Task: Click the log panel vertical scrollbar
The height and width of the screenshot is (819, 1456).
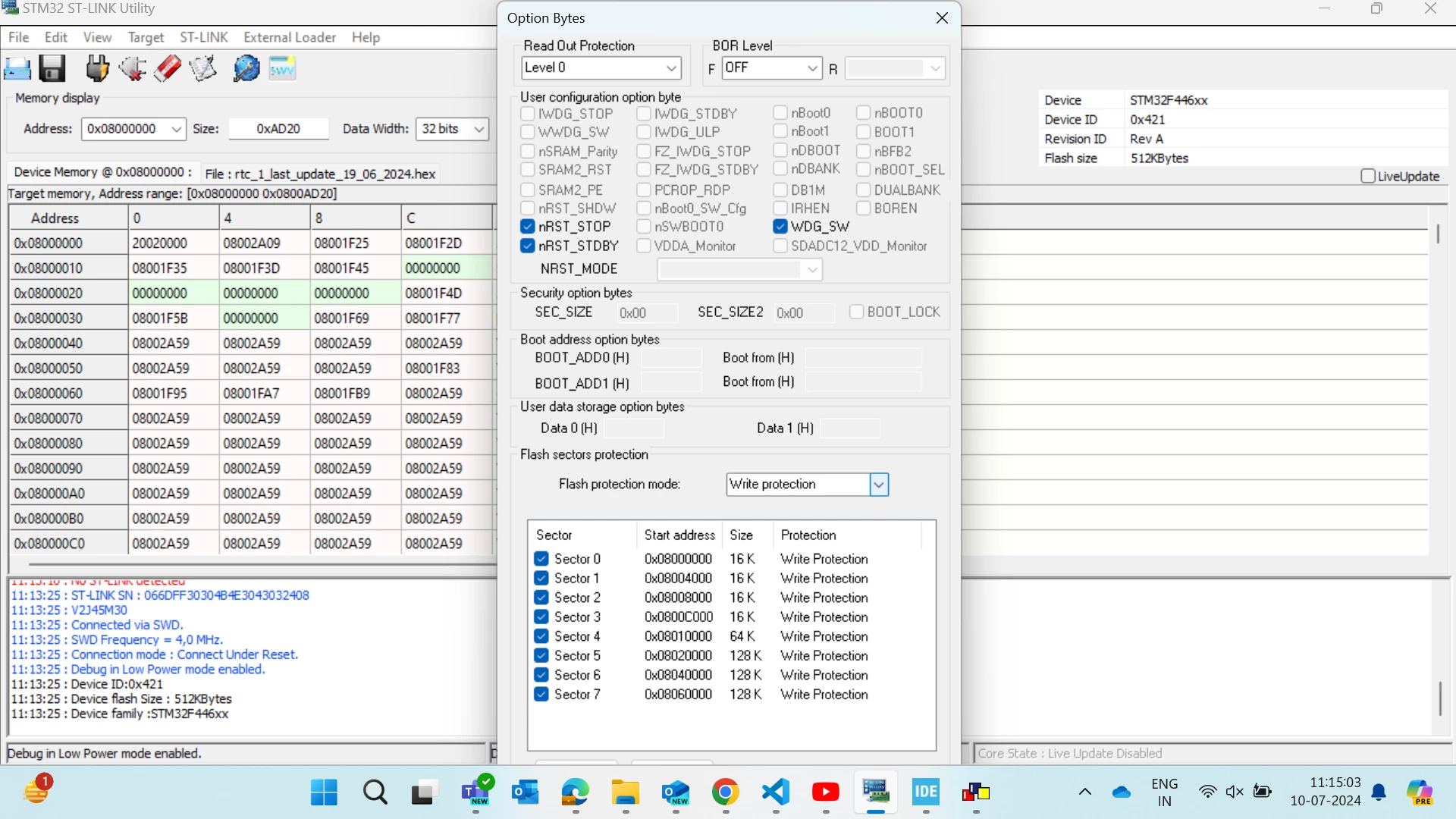Action: [1440, 698]
